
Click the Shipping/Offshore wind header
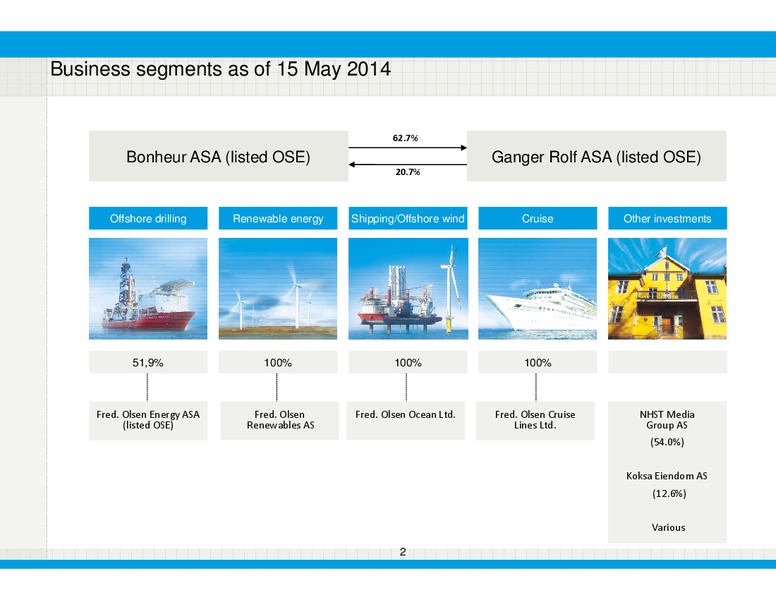tap(408, 218)
